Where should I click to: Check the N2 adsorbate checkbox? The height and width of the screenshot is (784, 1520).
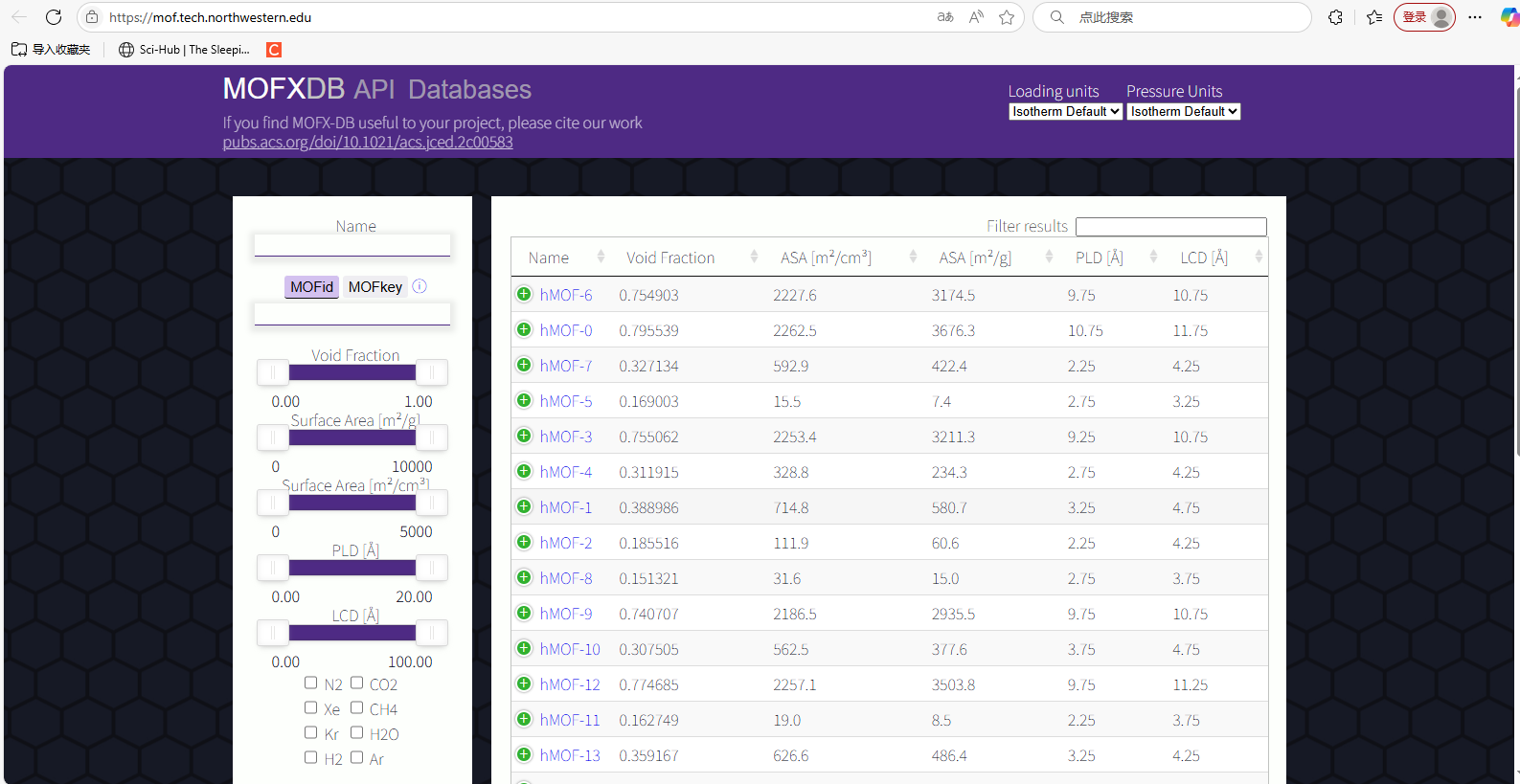pyautogui.click(x=310, y=683)
